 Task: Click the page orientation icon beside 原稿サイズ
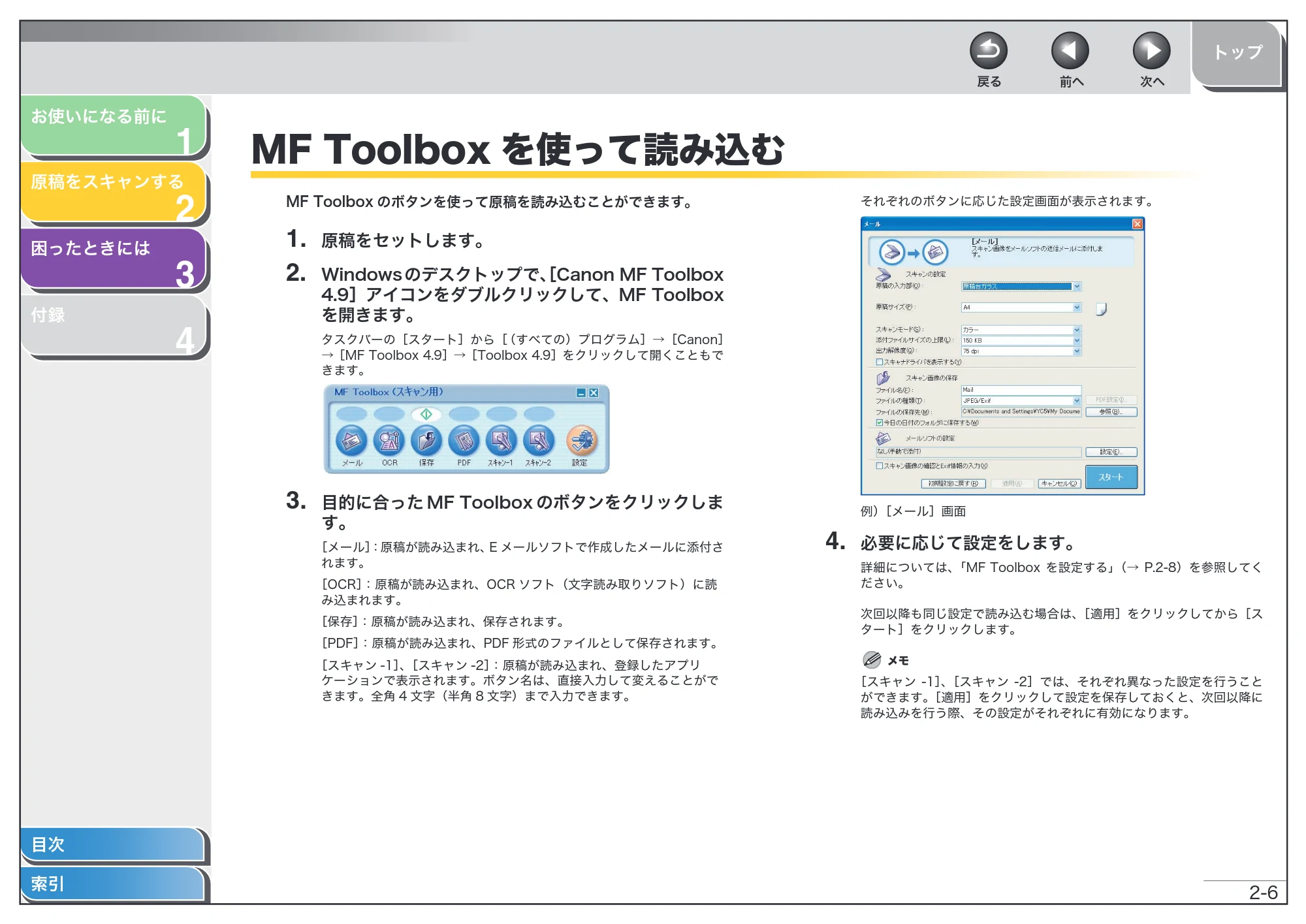coord(1101,309)
